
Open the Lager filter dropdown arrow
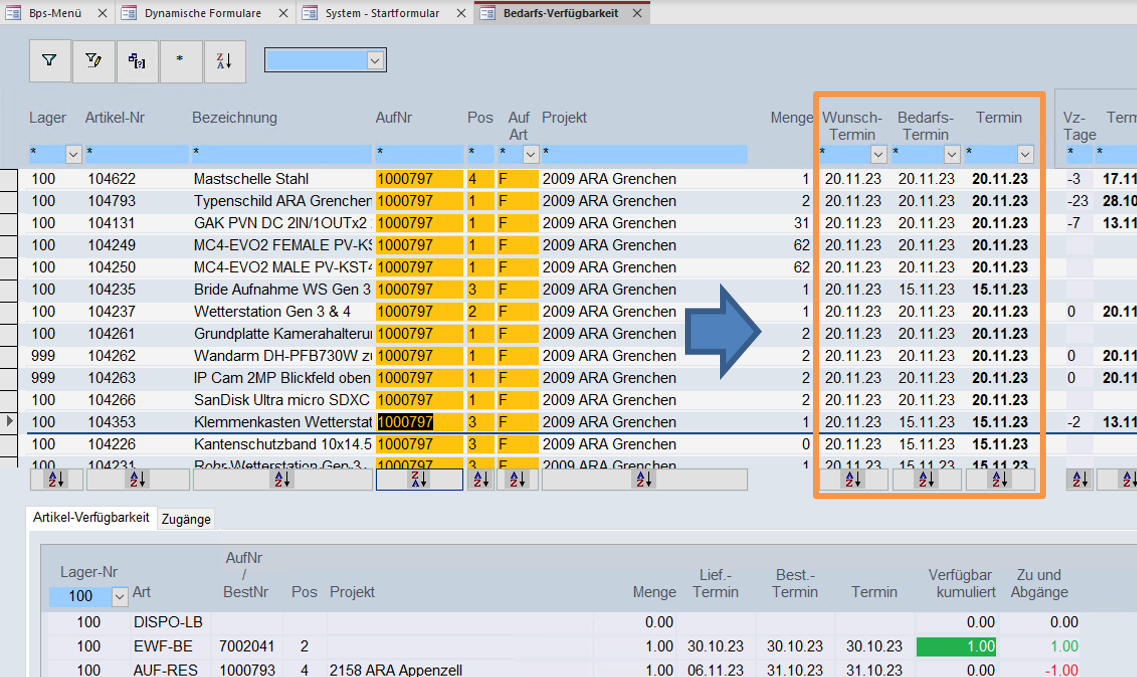pyautogui.click(x=73, y=154)
